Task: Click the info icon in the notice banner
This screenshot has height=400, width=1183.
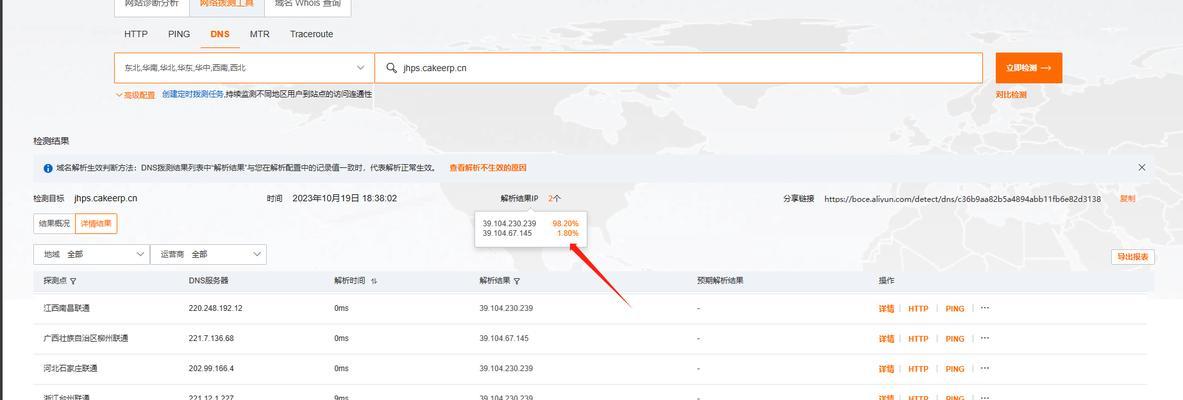Action: click(x=48, y=168)
